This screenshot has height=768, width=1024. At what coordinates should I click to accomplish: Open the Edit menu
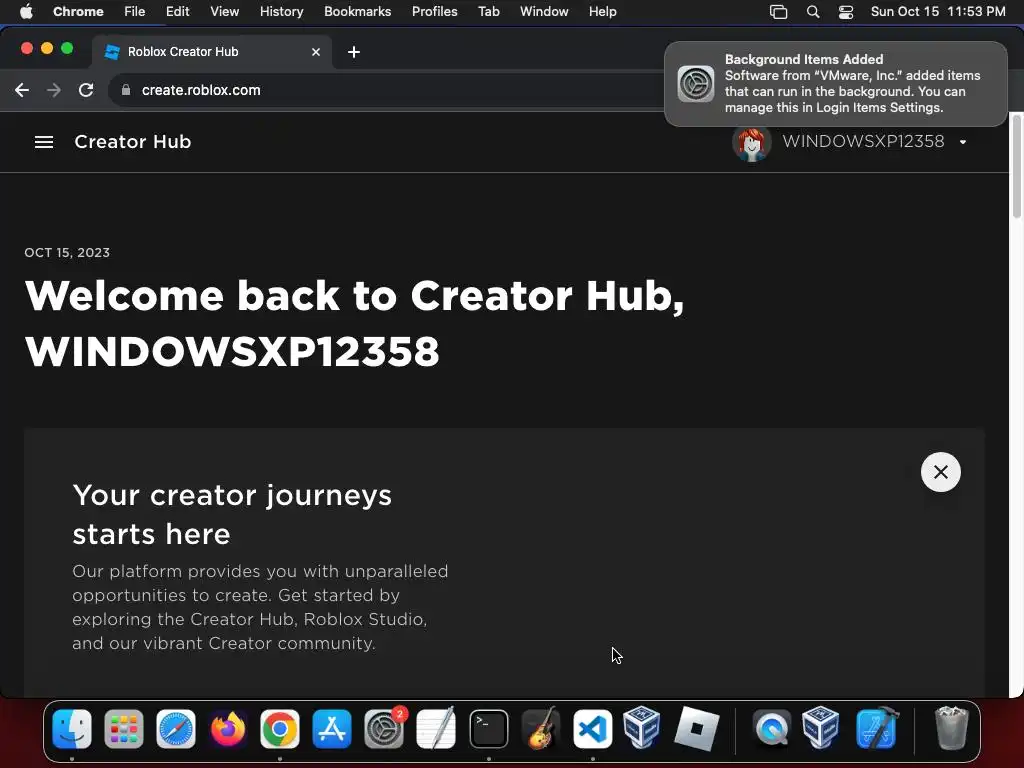(177, 12)
